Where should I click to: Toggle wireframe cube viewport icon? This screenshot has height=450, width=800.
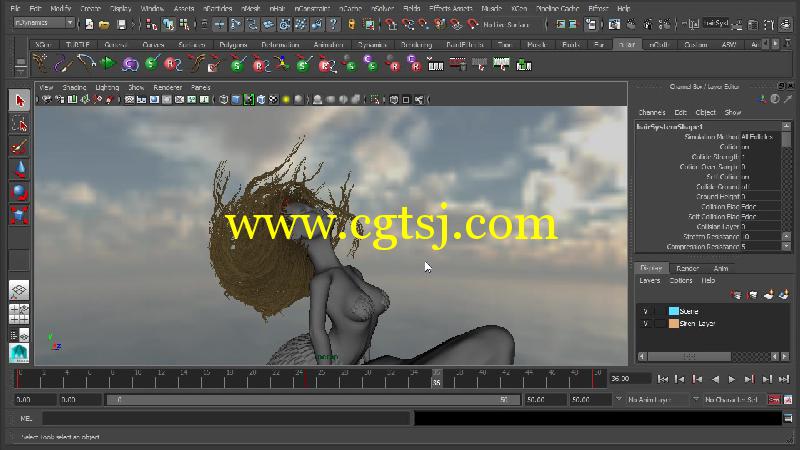tap(223, 99)
